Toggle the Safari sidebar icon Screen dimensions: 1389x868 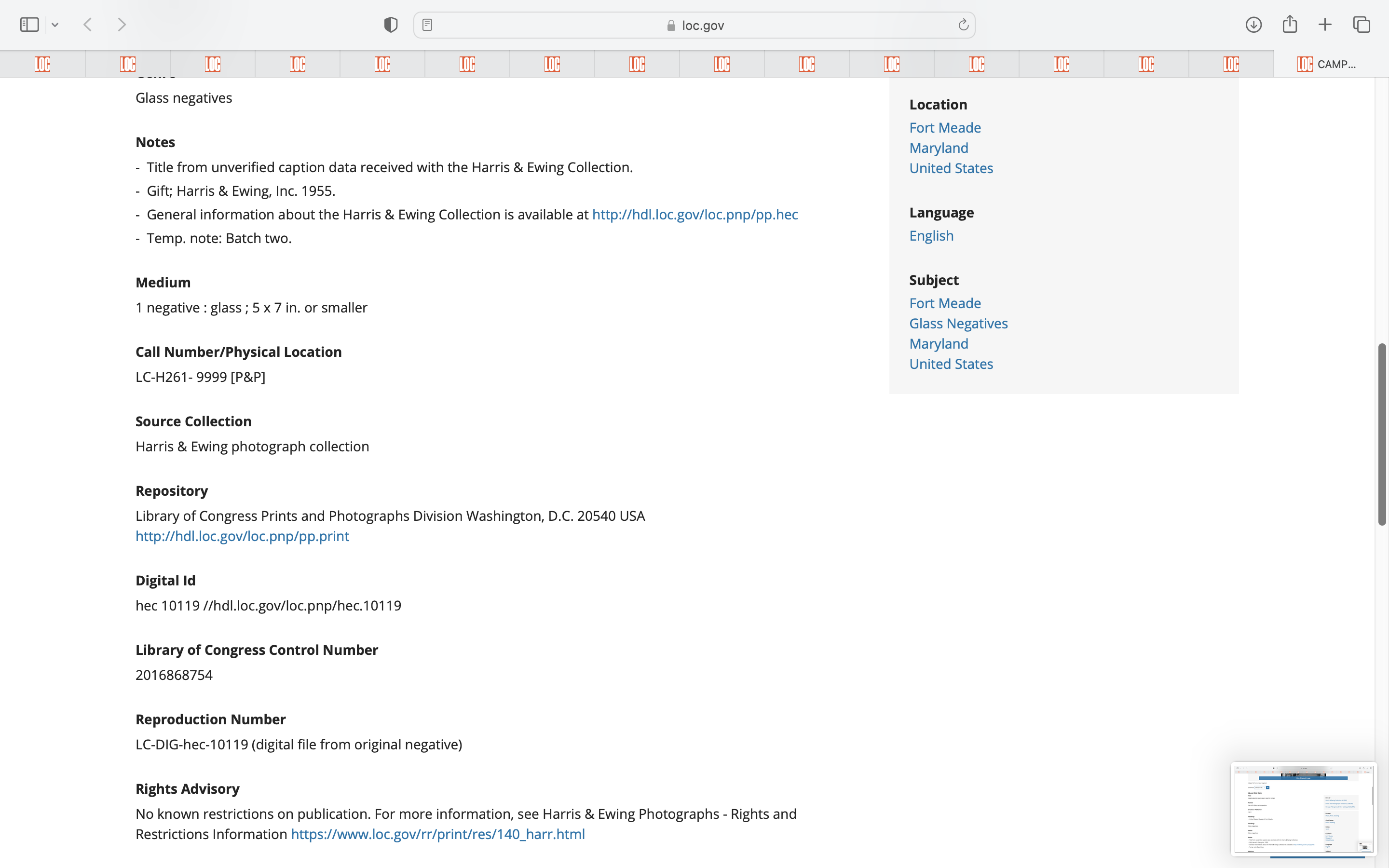pyautogui.click(x=29, y=25)
